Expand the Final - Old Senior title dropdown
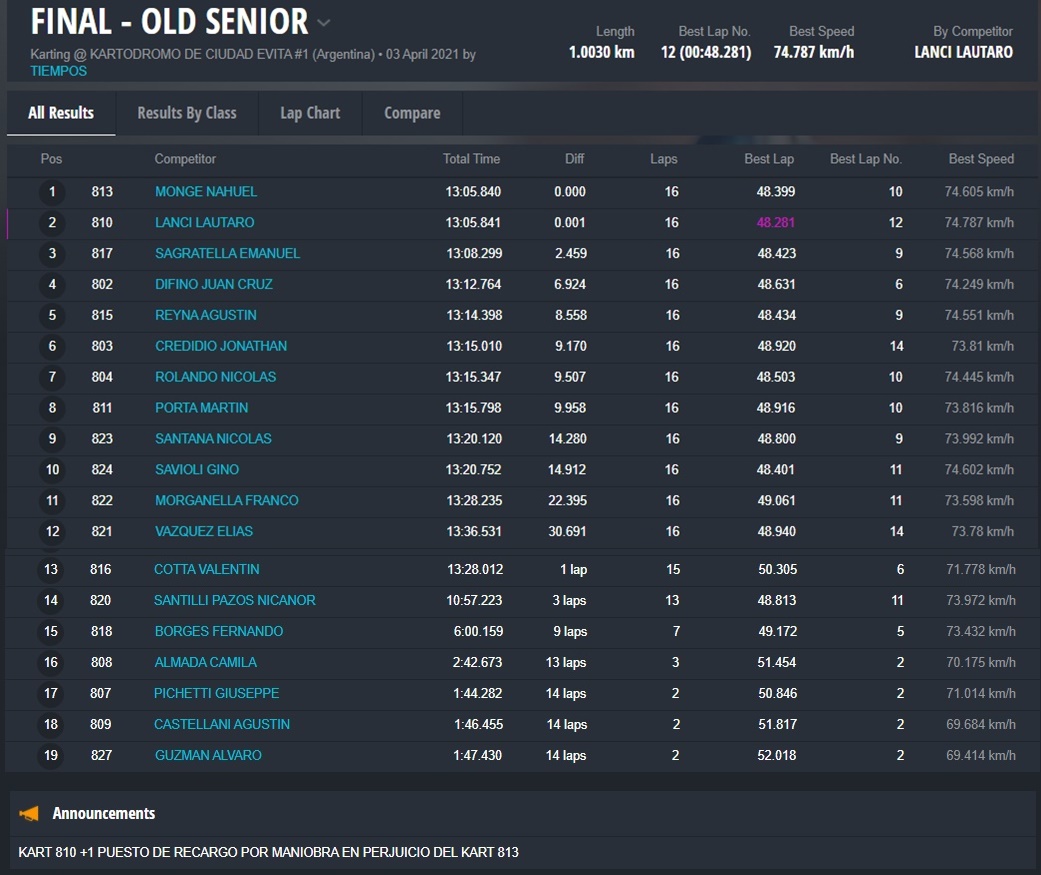 pos(323,23)
